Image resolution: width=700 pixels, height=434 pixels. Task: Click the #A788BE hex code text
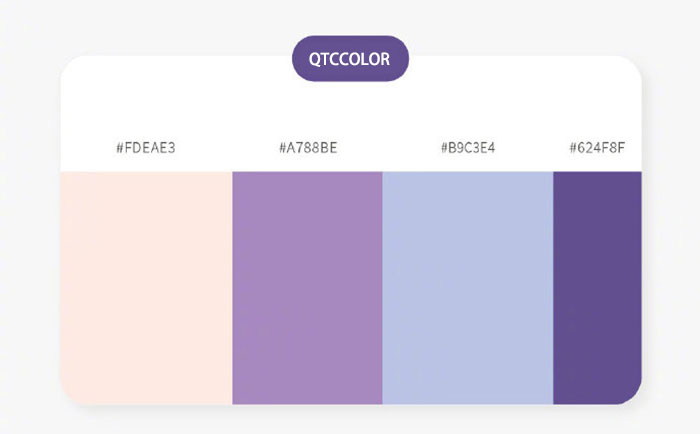308,148
